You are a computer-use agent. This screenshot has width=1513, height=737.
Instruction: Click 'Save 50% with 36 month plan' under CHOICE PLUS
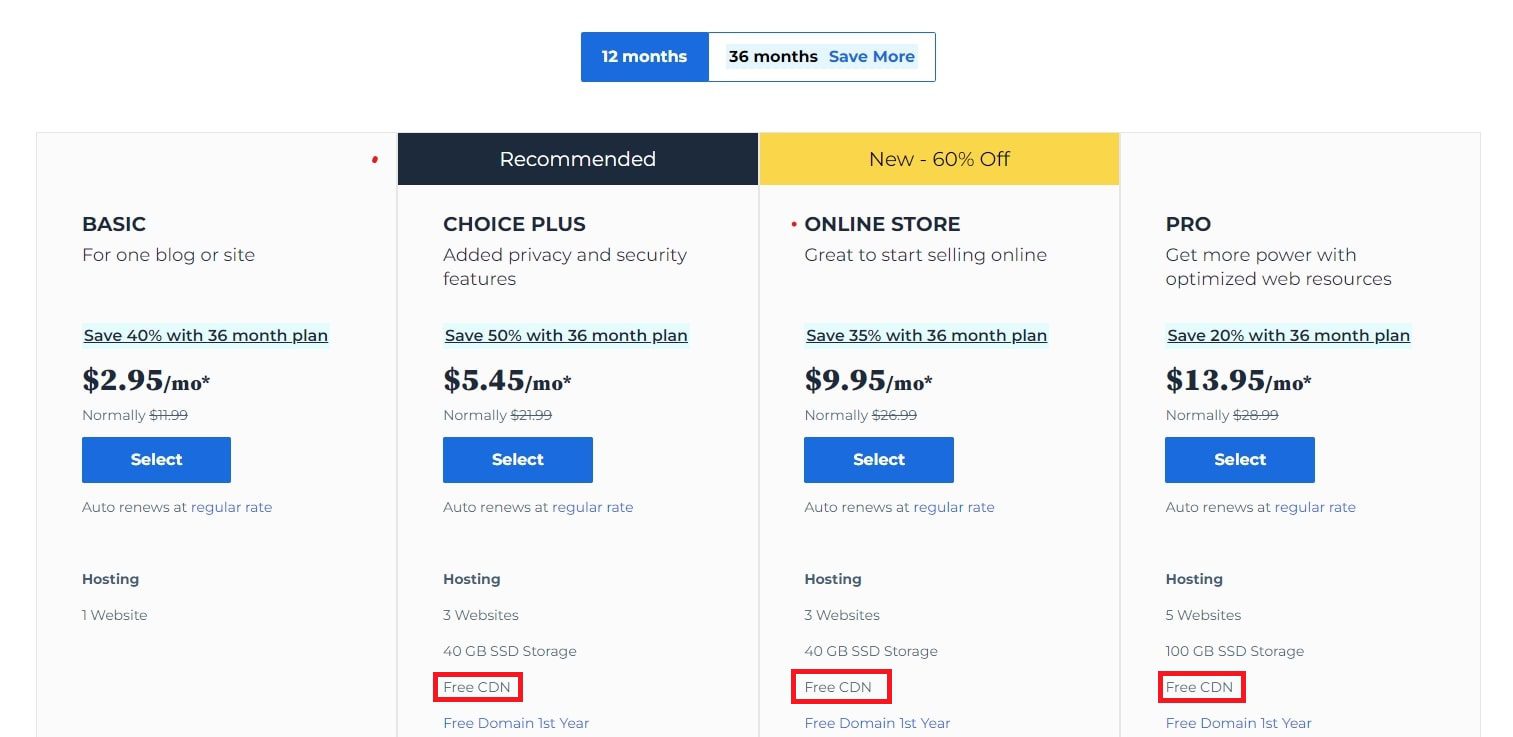coord(566,335)
